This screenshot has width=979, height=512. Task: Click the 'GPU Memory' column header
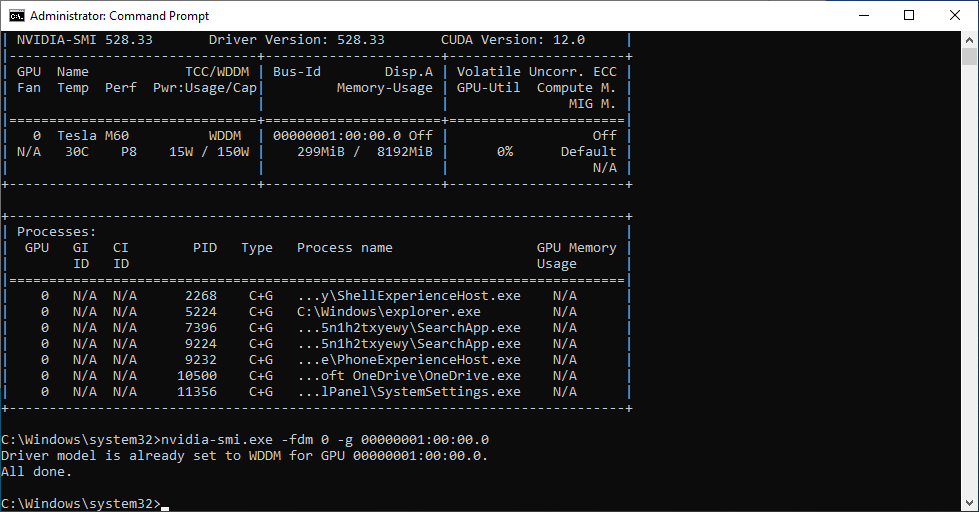tap(576, 248)
